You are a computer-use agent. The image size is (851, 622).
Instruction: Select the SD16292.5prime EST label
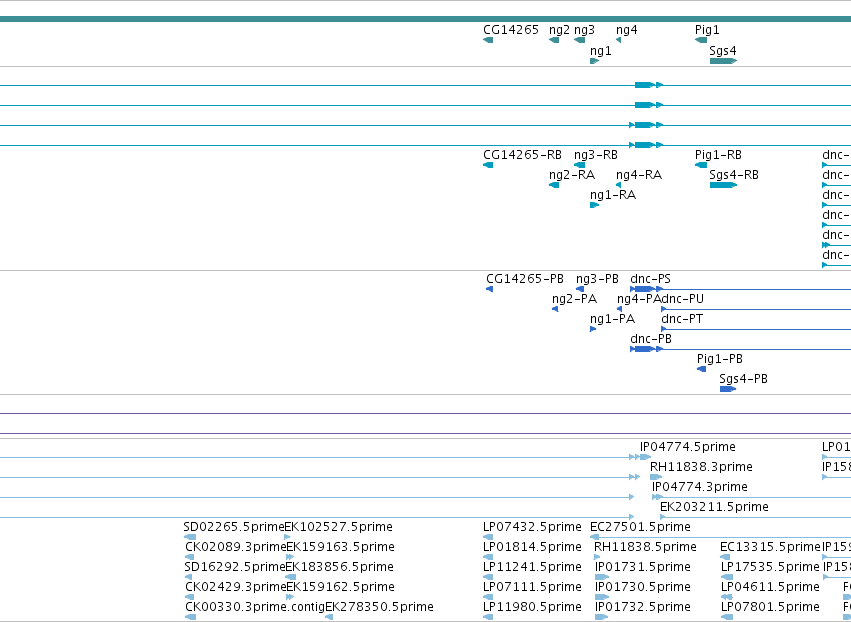click(x=234, y=567)
